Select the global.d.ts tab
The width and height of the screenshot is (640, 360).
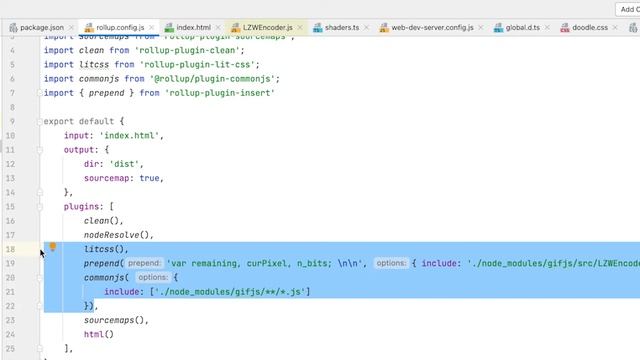click(523, 27)
